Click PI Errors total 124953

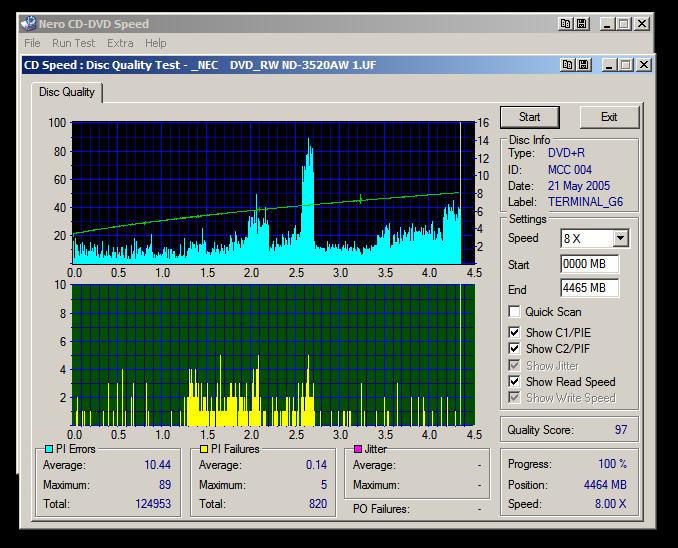coord(153,504)
